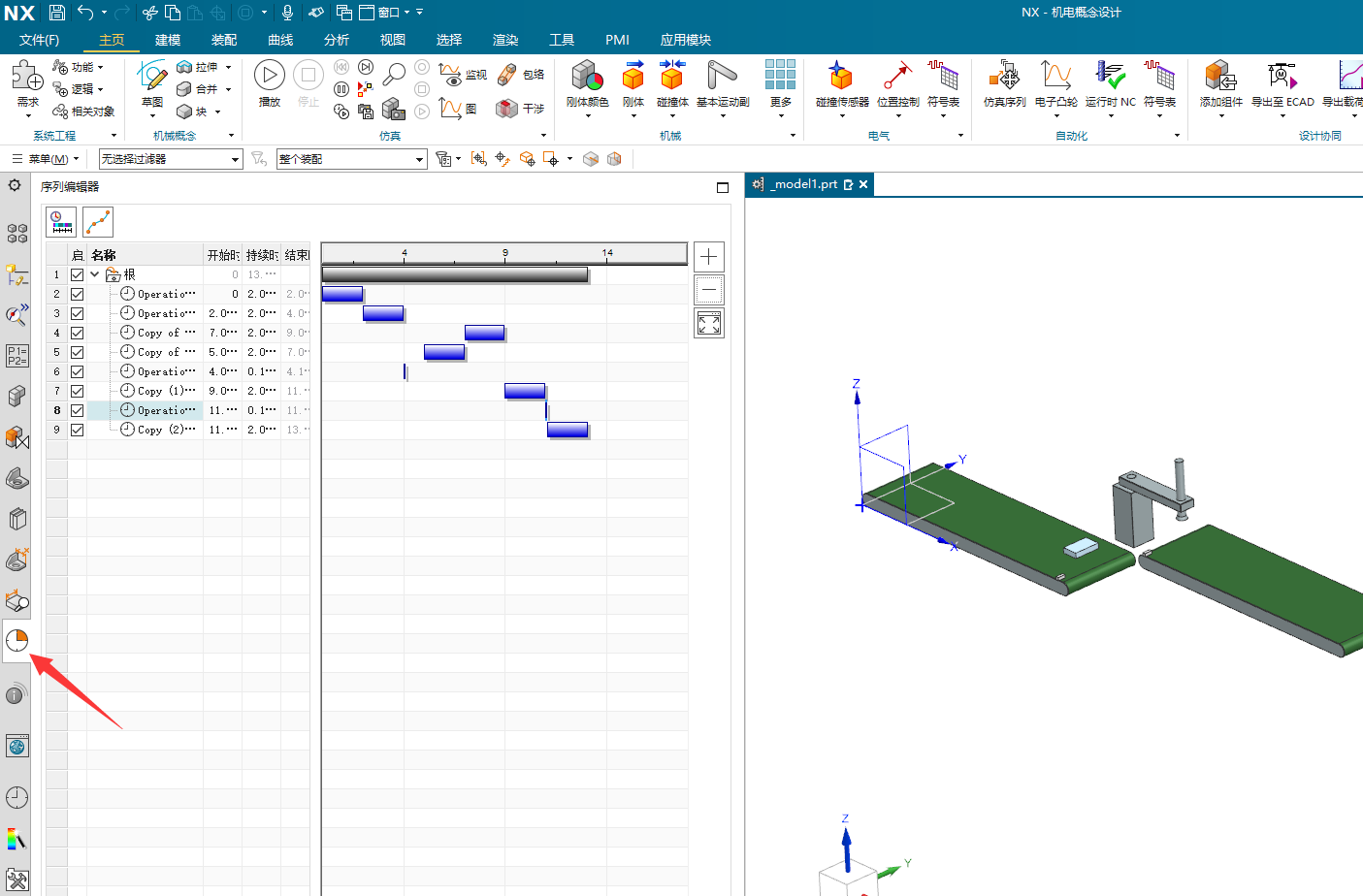Select the 基本运动副 basic joint icon

point(722,76)
